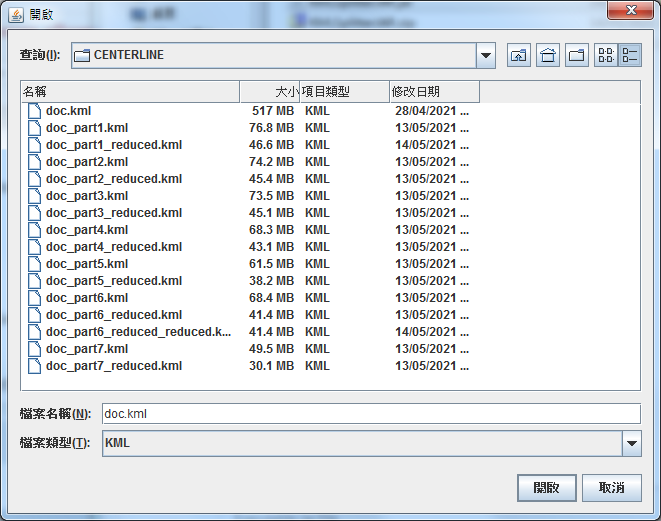
Task: Click the 45.4 MB size cell
Action: 271,179
